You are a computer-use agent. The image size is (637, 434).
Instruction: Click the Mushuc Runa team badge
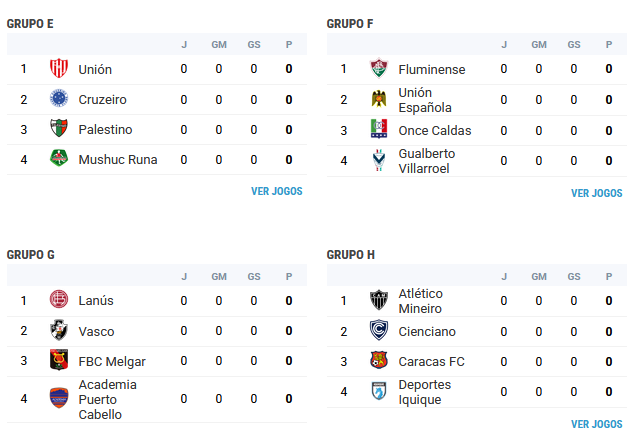point(58,159)
